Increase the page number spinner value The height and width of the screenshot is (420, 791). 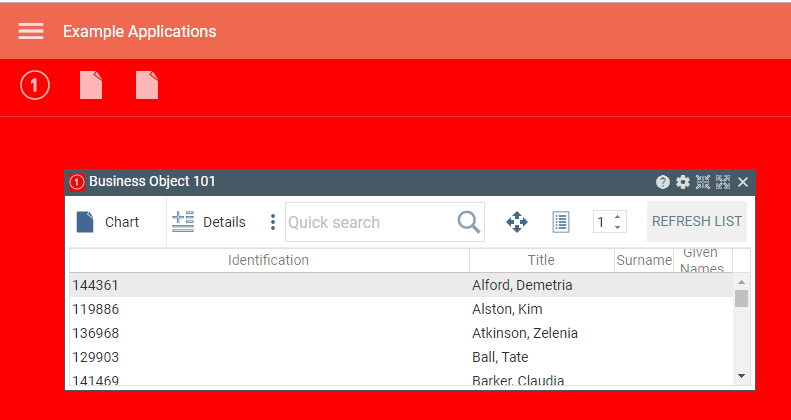[x=618, y=217]
